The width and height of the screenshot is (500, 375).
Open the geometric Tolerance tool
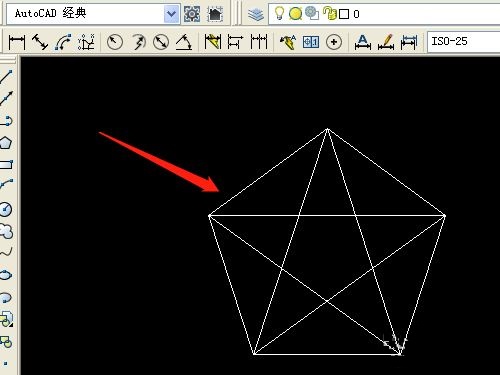click(311, 42)
